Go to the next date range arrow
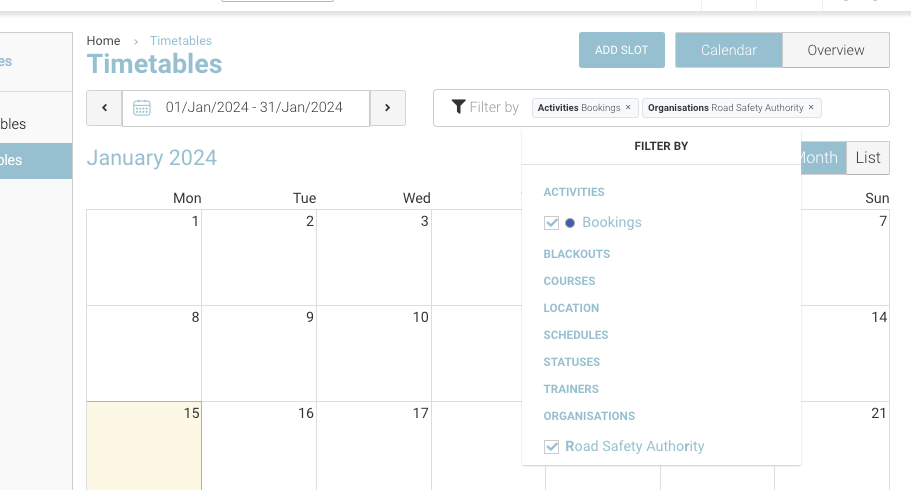The image size is (911, 490). pos(387,108)
